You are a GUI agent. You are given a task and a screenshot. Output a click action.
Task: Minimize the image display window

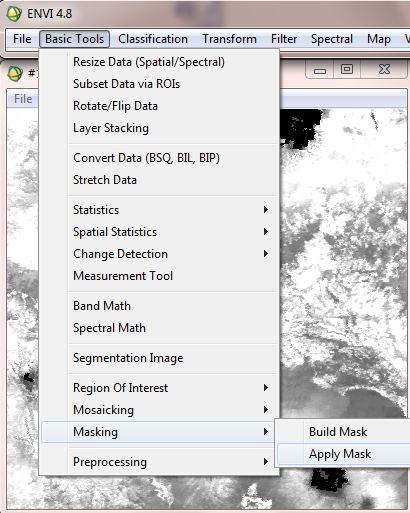click(x=320, y=69)
